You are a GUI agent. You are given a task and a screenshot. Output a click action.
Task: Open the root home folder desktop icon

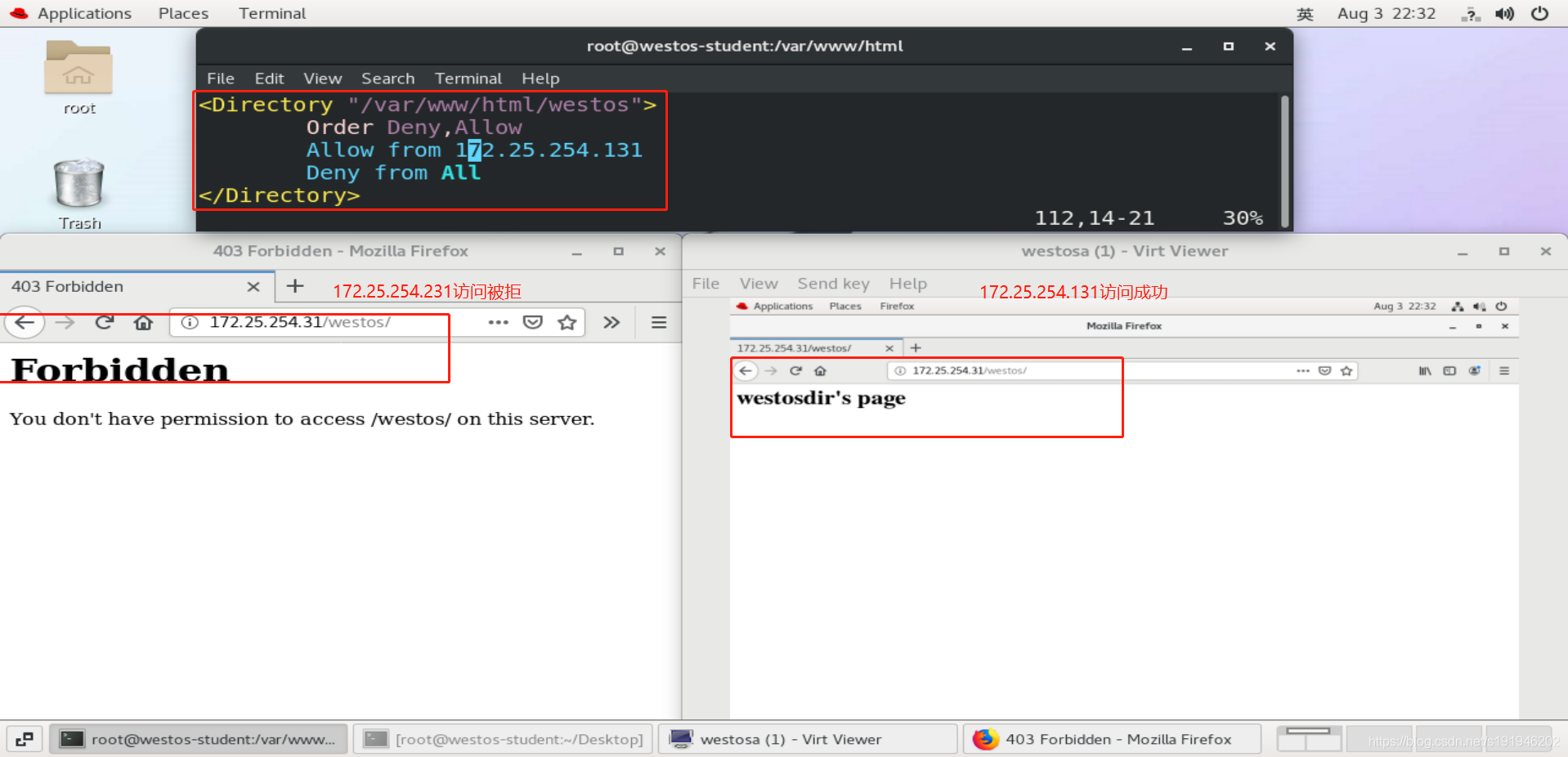coord(78,78)
